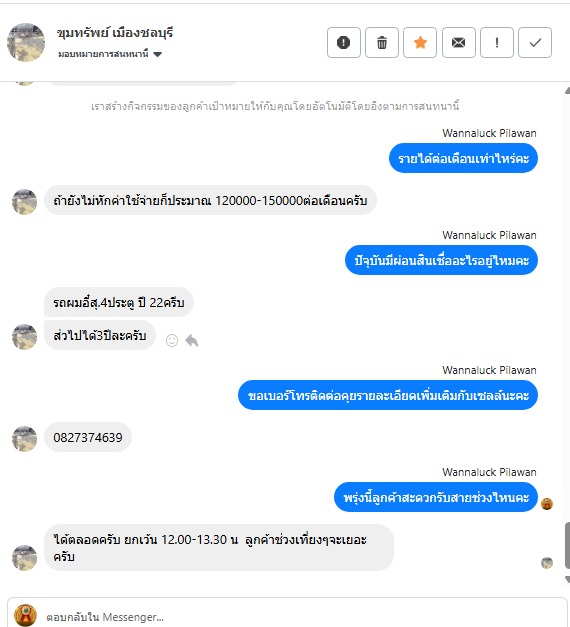Image resolution: width=570 pixels, height=627 pixels.
Task: Add emoji reaction to ส่งไปได้3ปีละครับ message
Action: [172, 340]
